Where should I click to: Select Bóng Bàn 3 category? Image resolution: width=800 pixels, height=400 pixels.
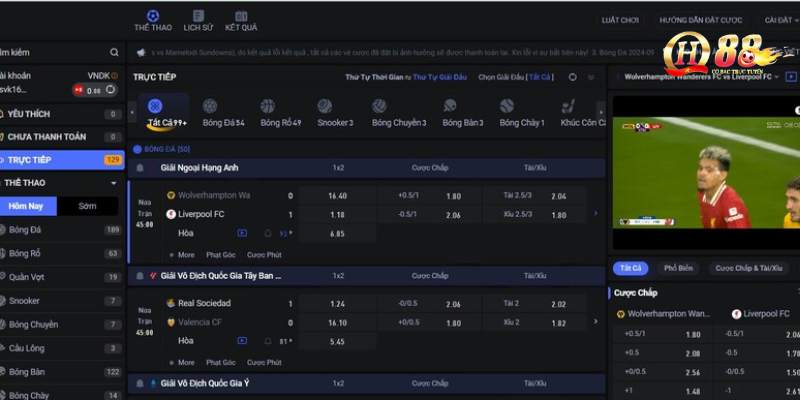coord(462,113)
